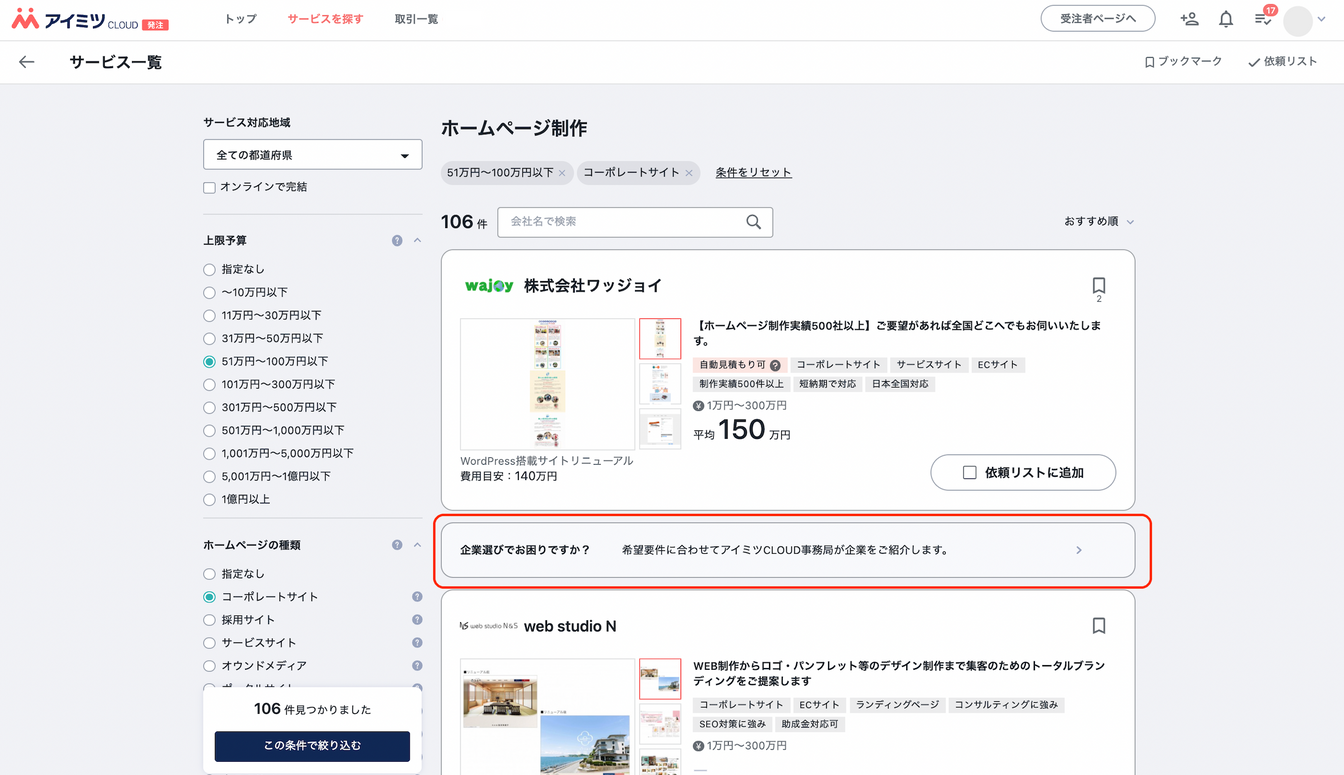Screen dimensions: 1344x775
Task: Open the task list icon with badge 17
Action: point(1263,19)
